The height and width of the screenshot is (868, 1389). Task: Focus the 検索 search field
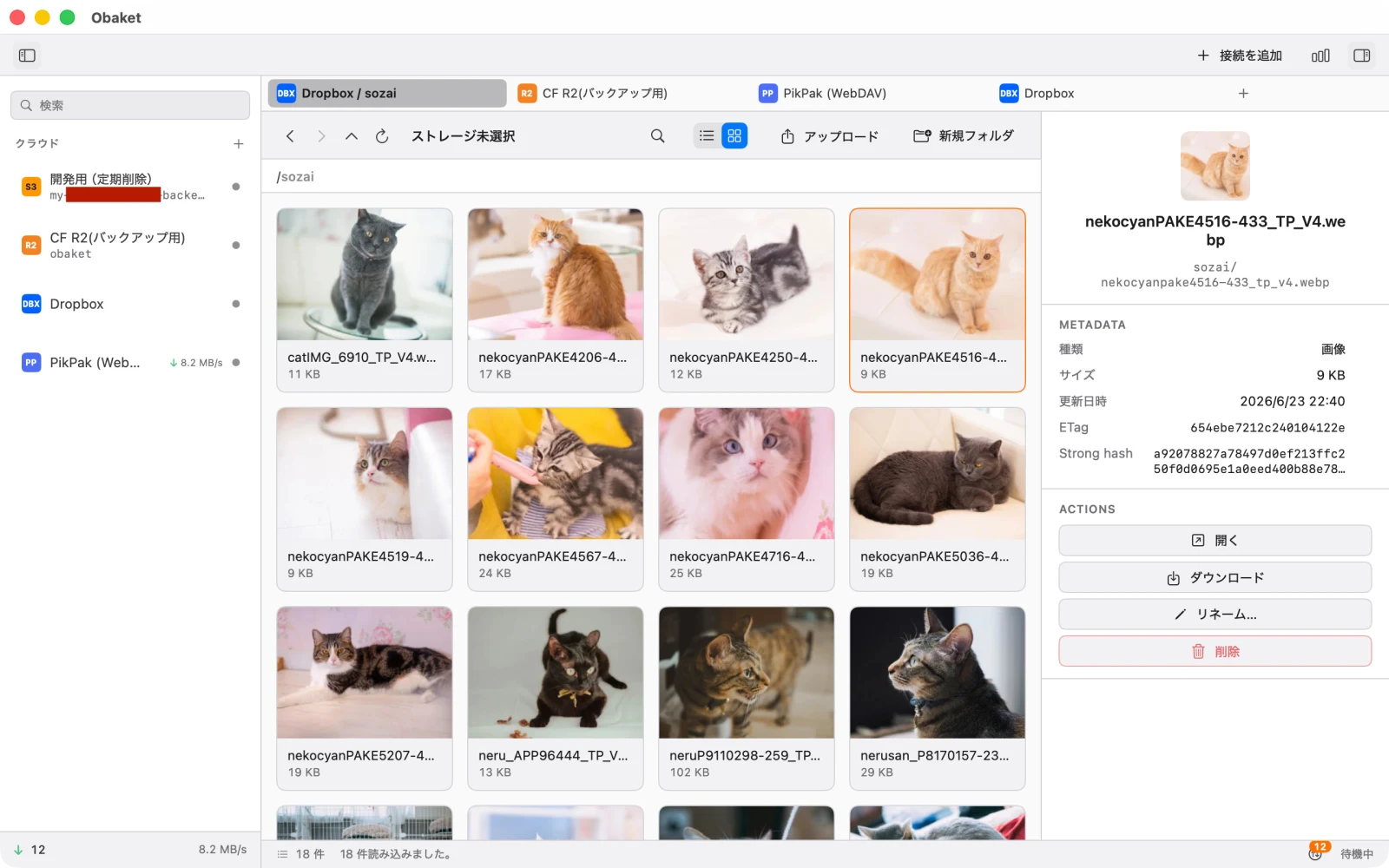tap(130, 105)
